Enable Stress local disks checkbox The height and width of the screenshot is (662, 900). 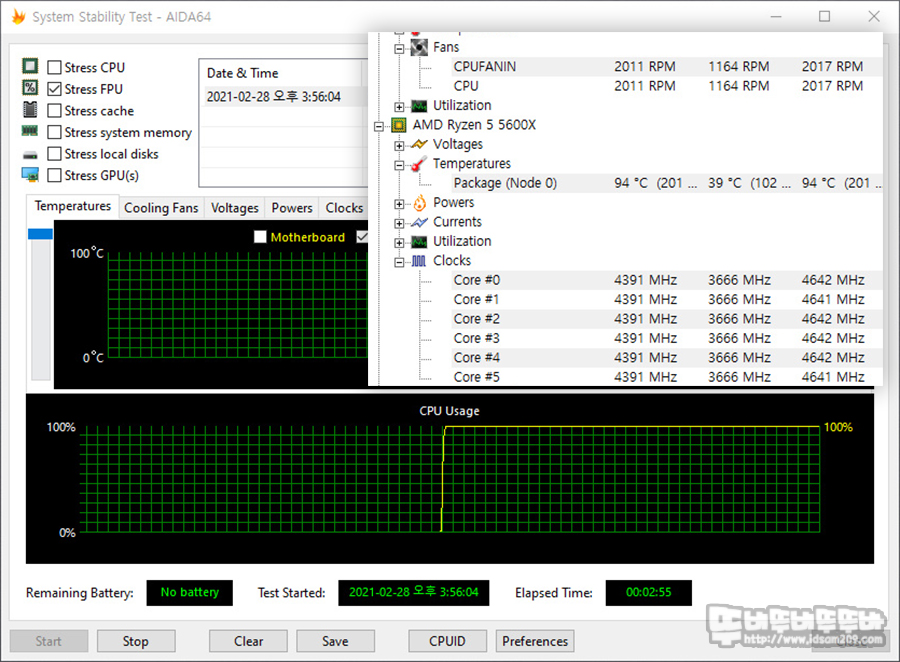pos(55,154)
